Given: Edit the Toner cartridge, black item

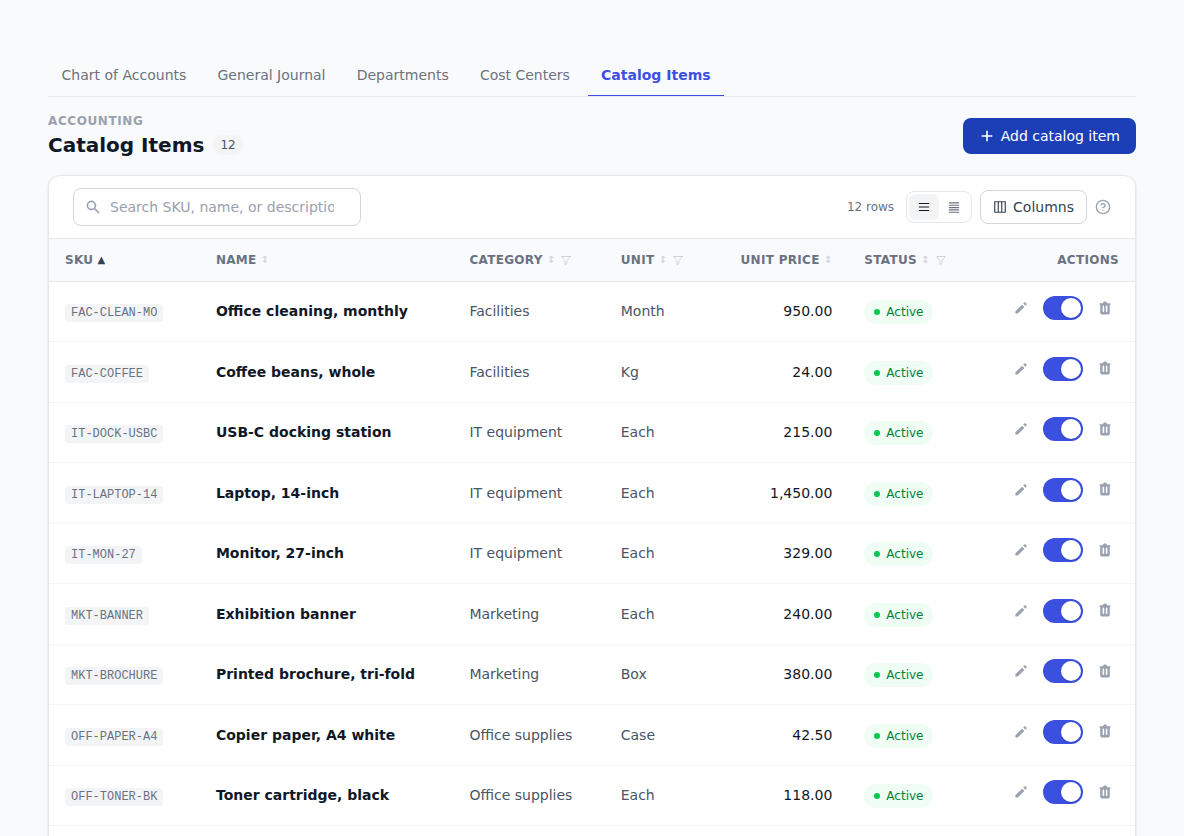Looking at the screenshot, I should 1020,792.
